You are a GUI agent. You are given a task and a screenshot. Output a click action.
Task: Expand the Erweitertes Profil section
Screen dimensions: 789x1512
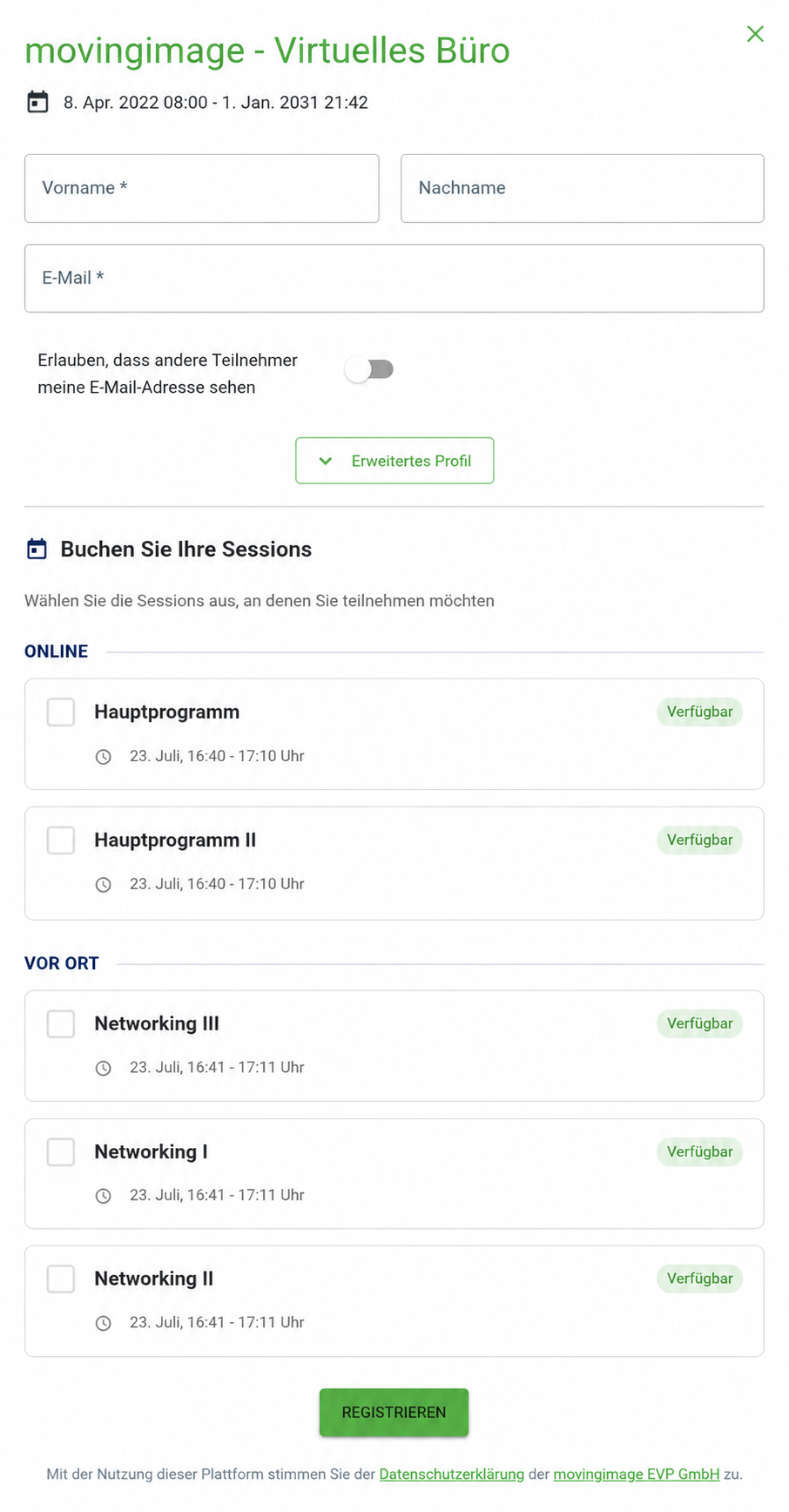click(x=394, y=461)
